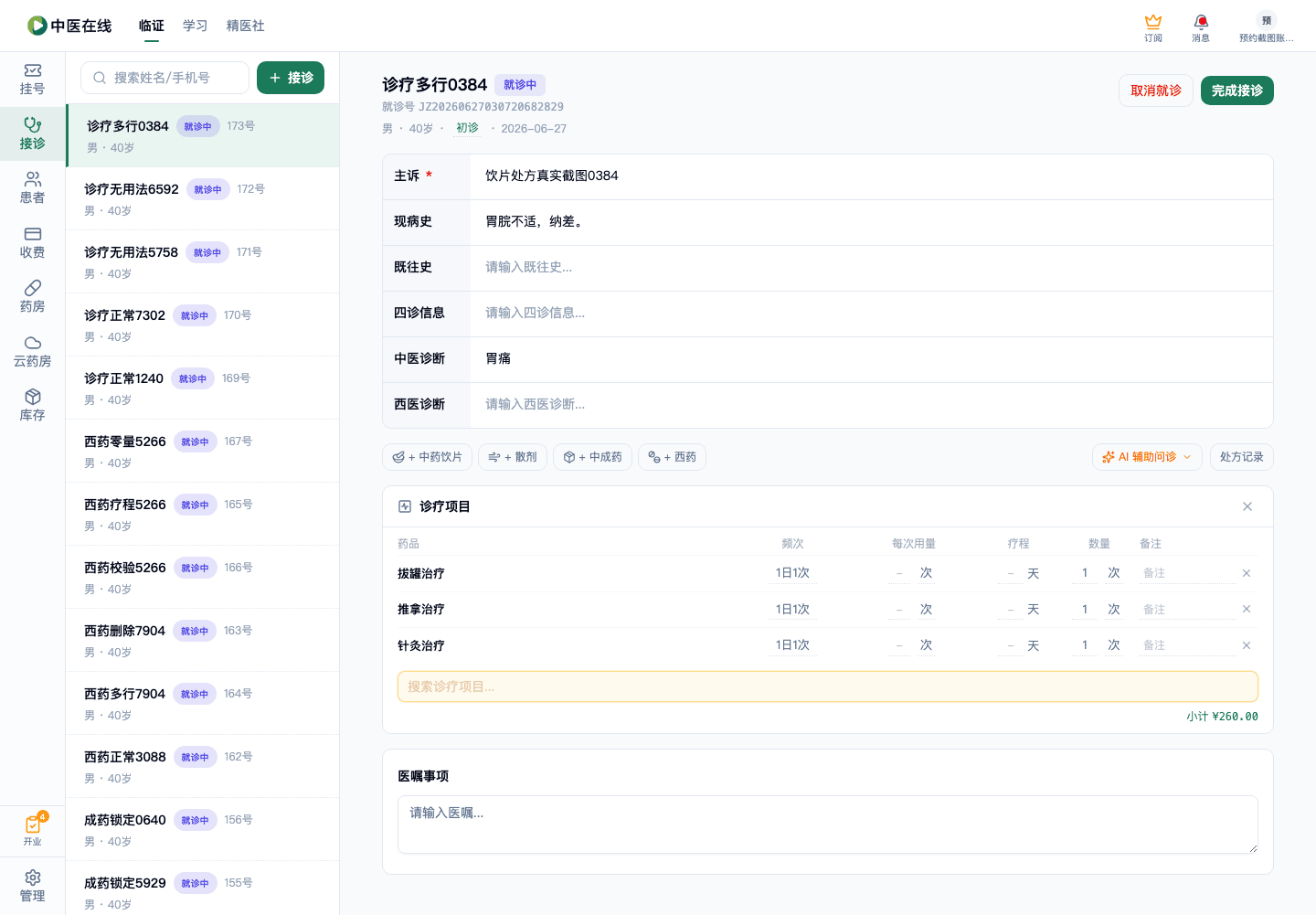Click the 取消就诊 button

[x=1156, y=90]
